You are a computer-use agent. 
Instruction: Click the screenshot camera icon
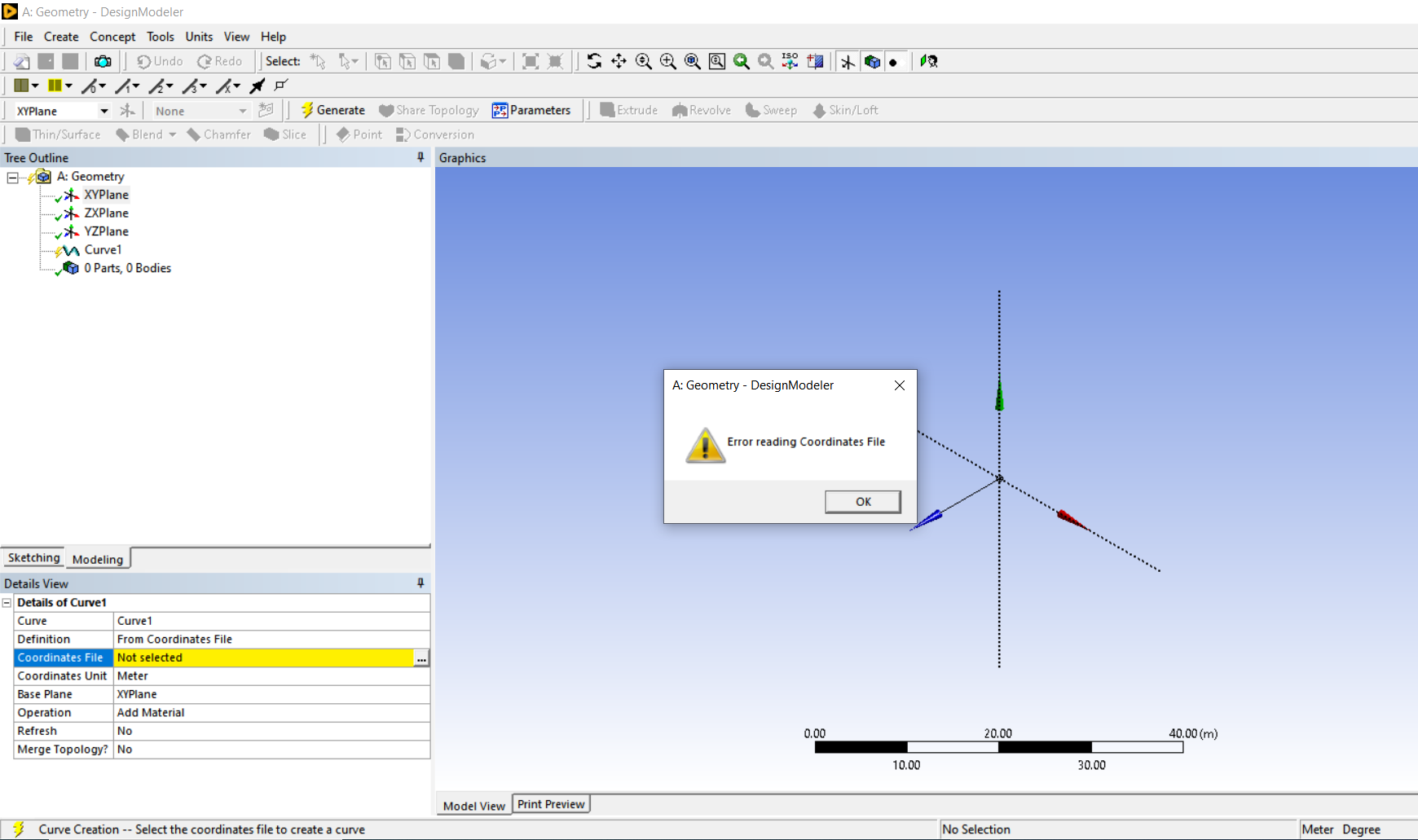pos(103,61)
